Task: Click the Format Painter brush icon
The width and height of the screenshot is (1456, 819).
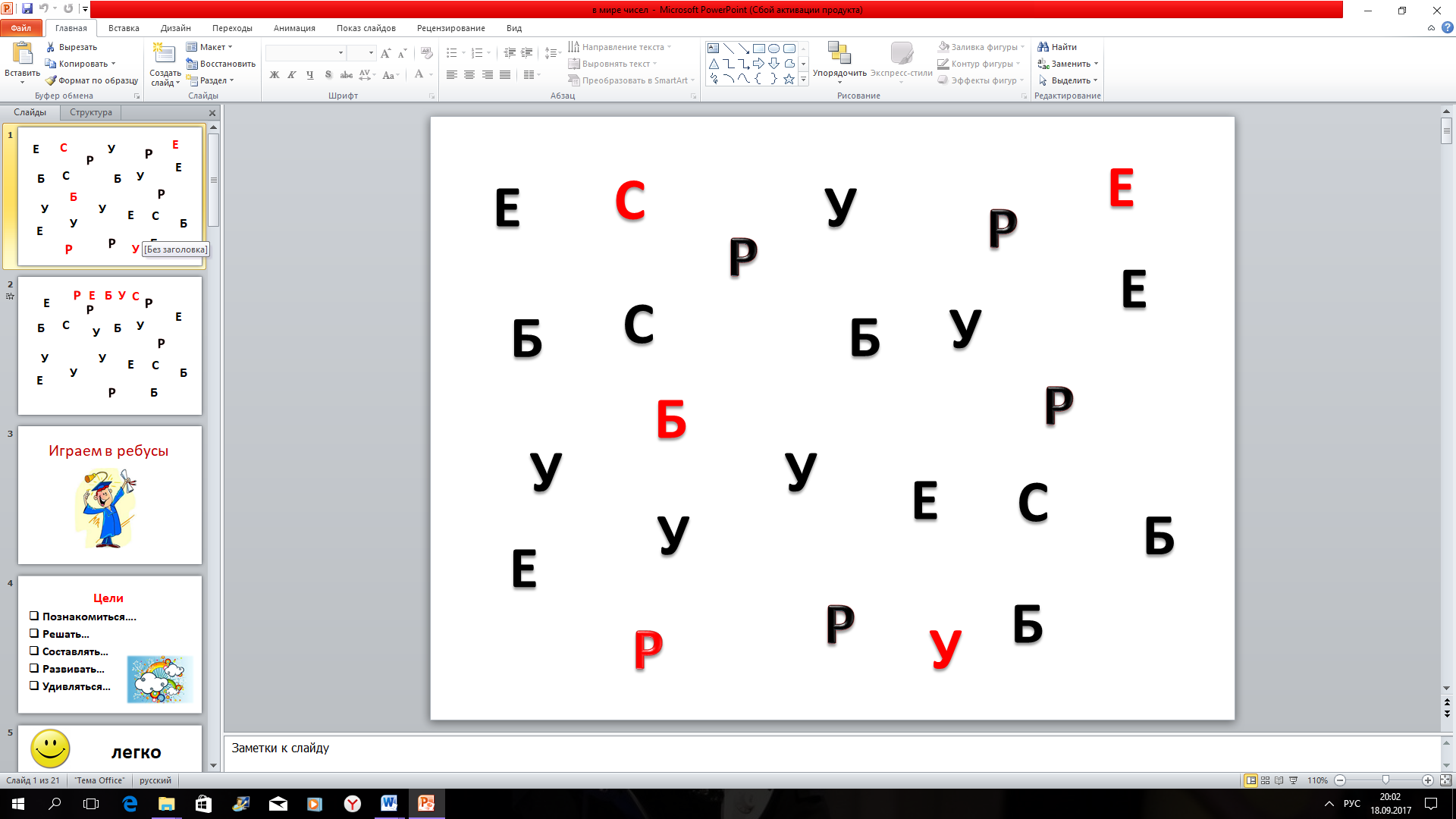Action: click(51, 80)
